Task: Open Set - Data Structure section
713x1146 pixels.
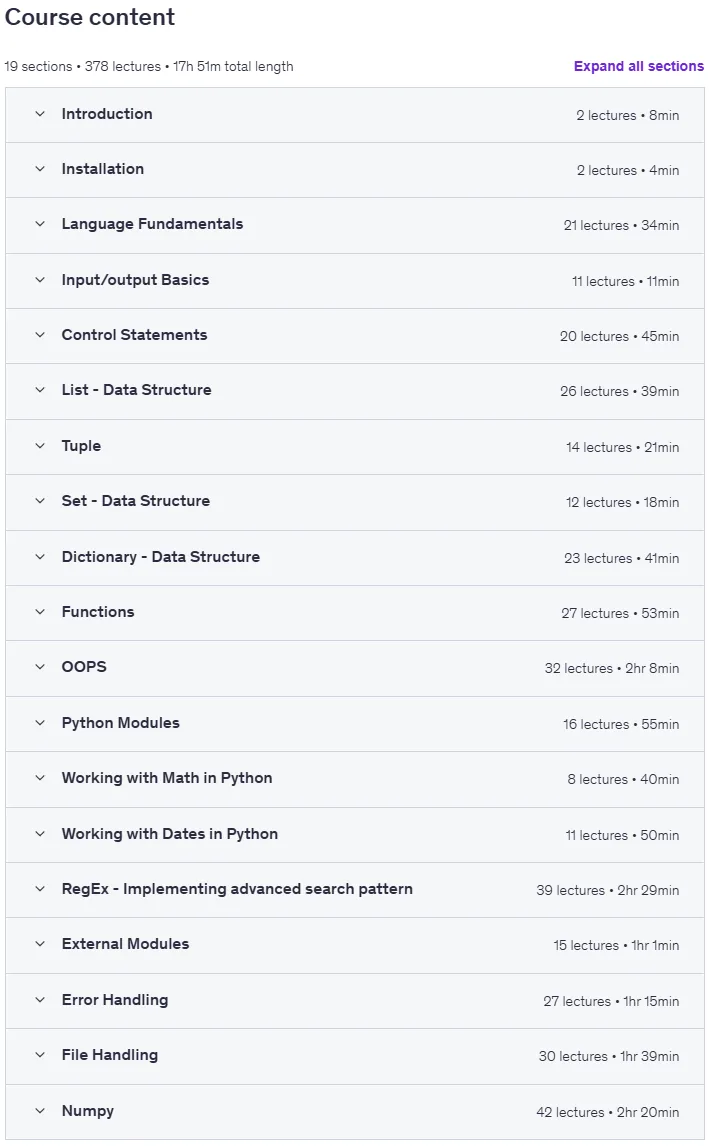Action: 355,502
